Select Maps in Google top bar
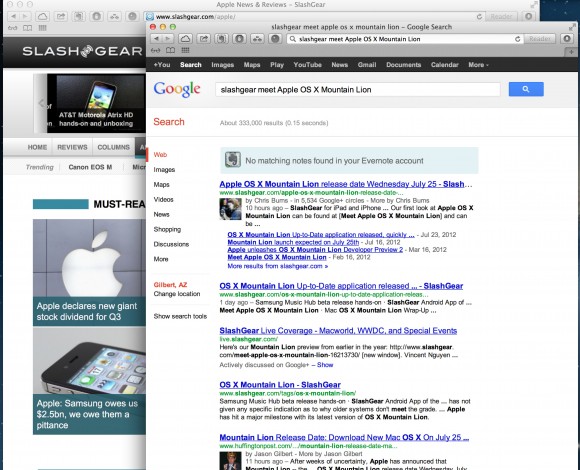This screenshot has width=580, height=470. pos(252,65)
